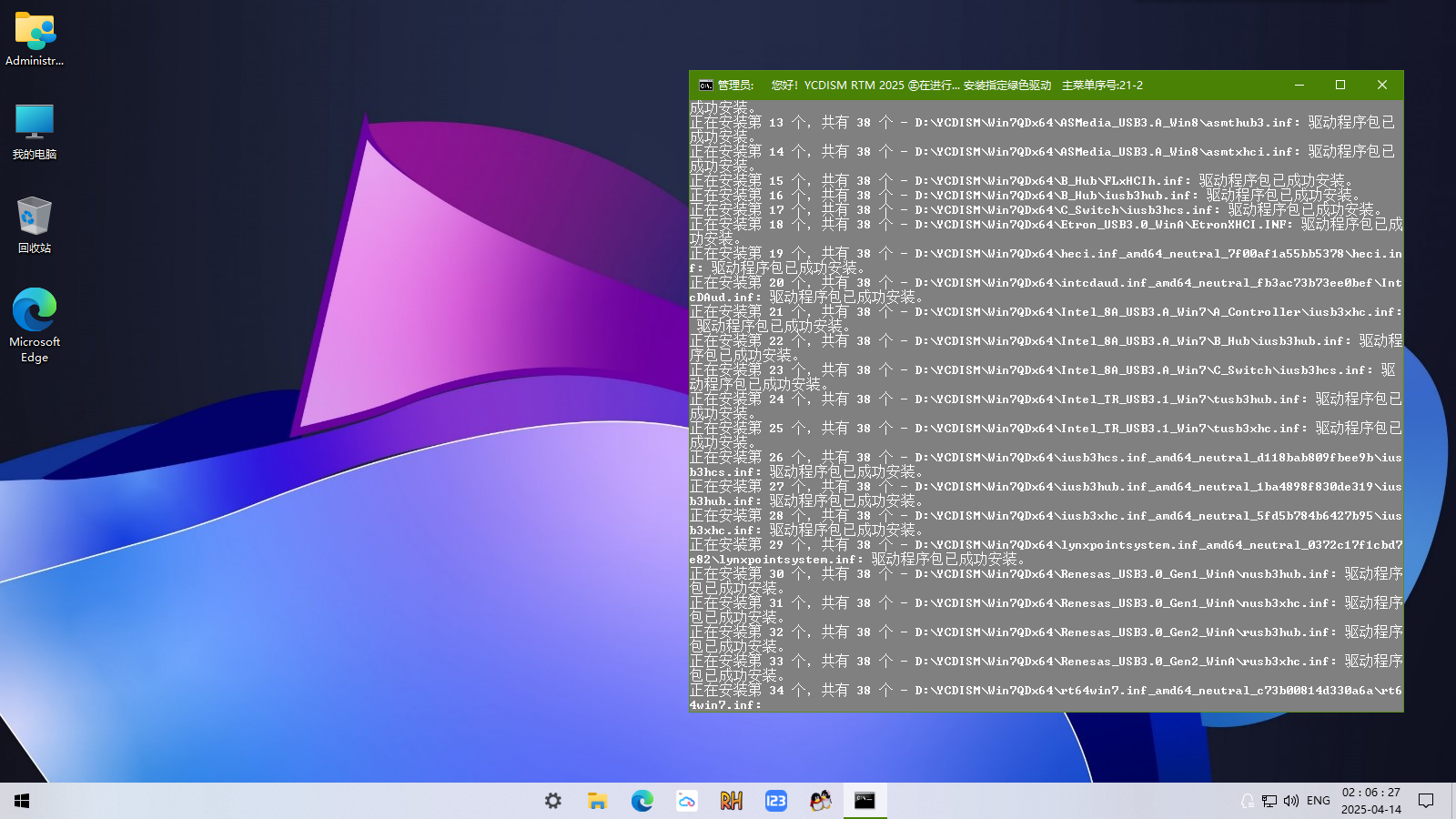The height and width of the screenshot is (819, 1456).
Task: Click line 21 with A_Controller\iusb3xhc.inf
Action: click(x=1046, y=318)
